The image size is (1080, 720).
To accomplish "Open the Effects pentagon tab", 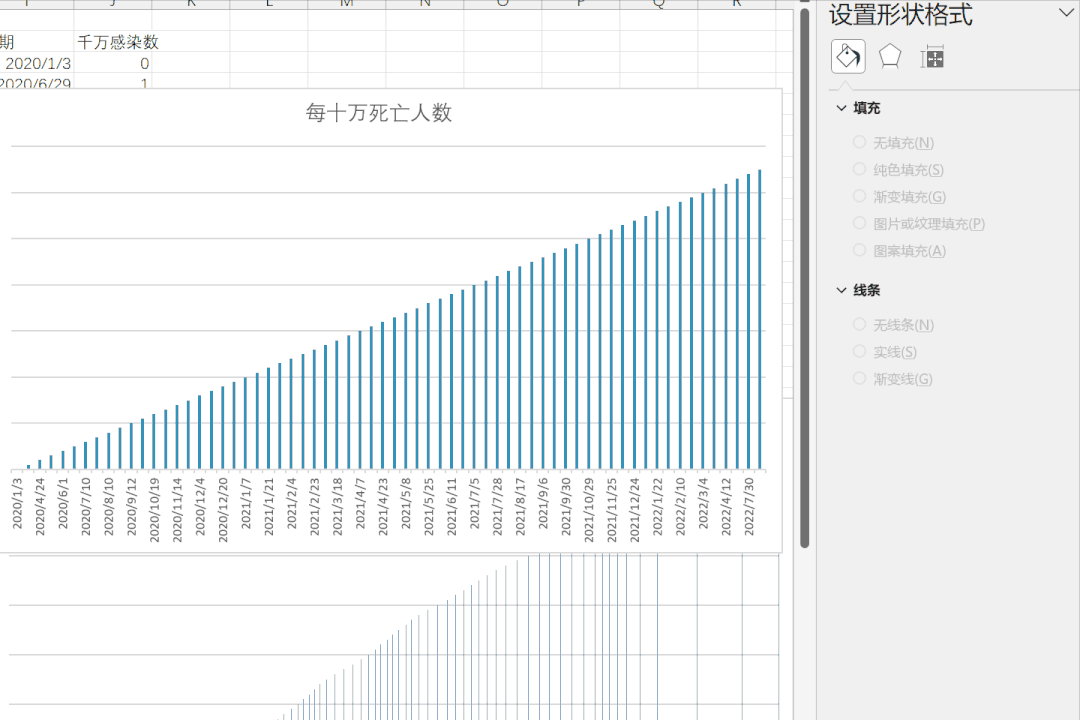I will (890, 56).
